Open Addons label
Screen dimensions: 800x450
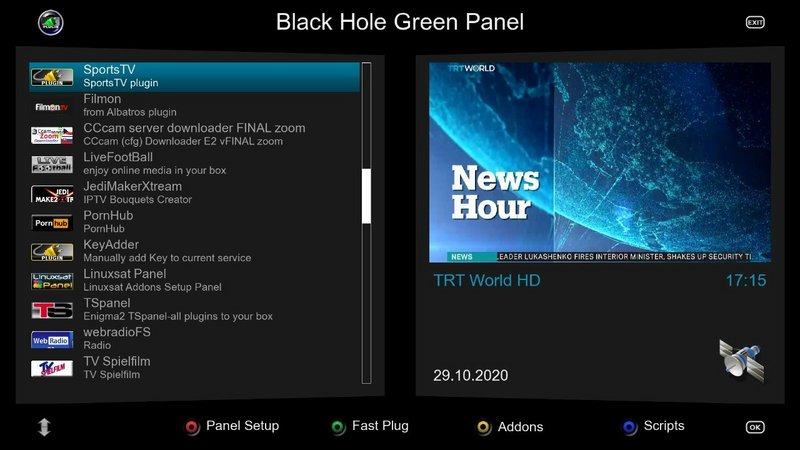520,427
